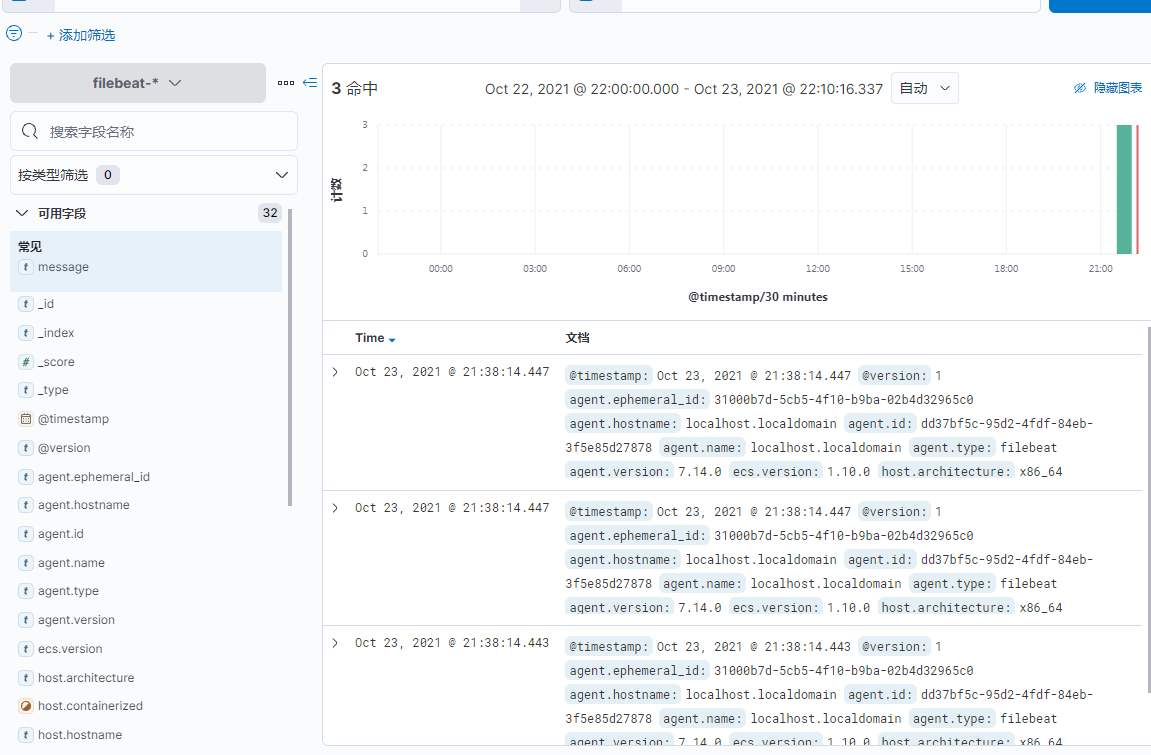The width and height of the screenshot is (1151, 755).
Task: Click the _score number type icon
Action: [26, 362]
